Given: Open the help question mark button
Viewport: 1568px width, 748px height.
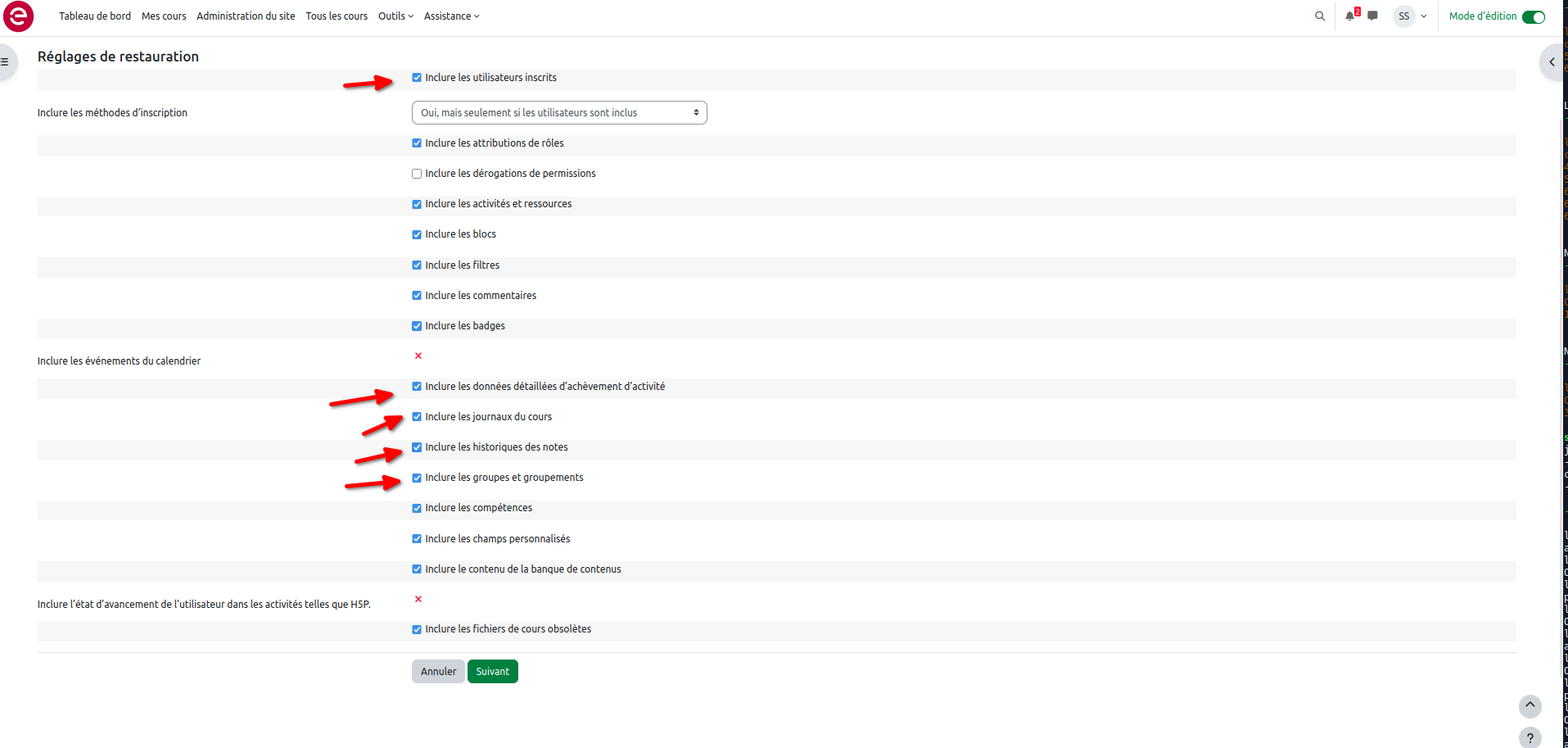Looking at the screenshot, I should tap(1530, 737).
